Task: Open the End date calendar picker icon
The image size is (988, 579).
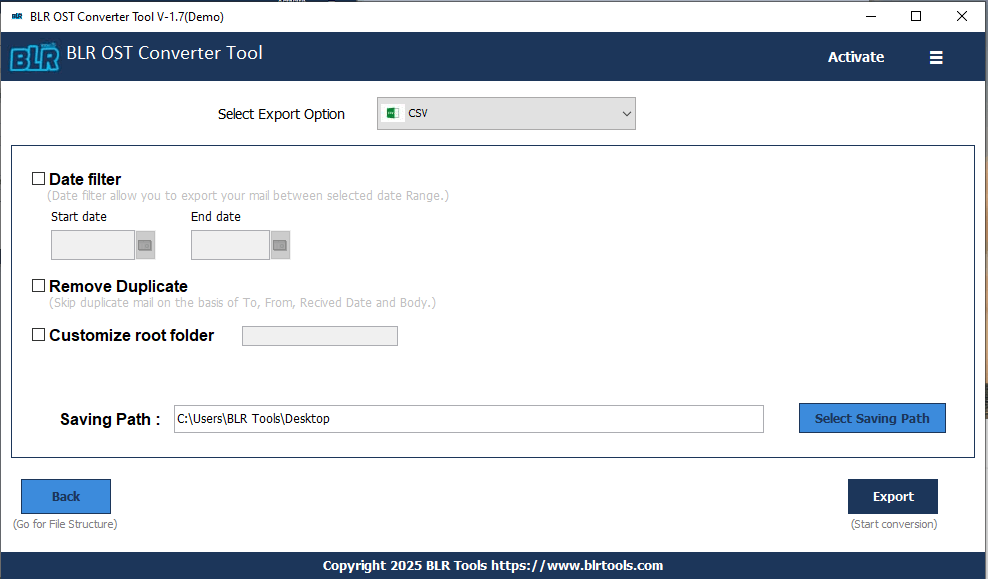Action: pyautogui.click(x=280, y=244)
